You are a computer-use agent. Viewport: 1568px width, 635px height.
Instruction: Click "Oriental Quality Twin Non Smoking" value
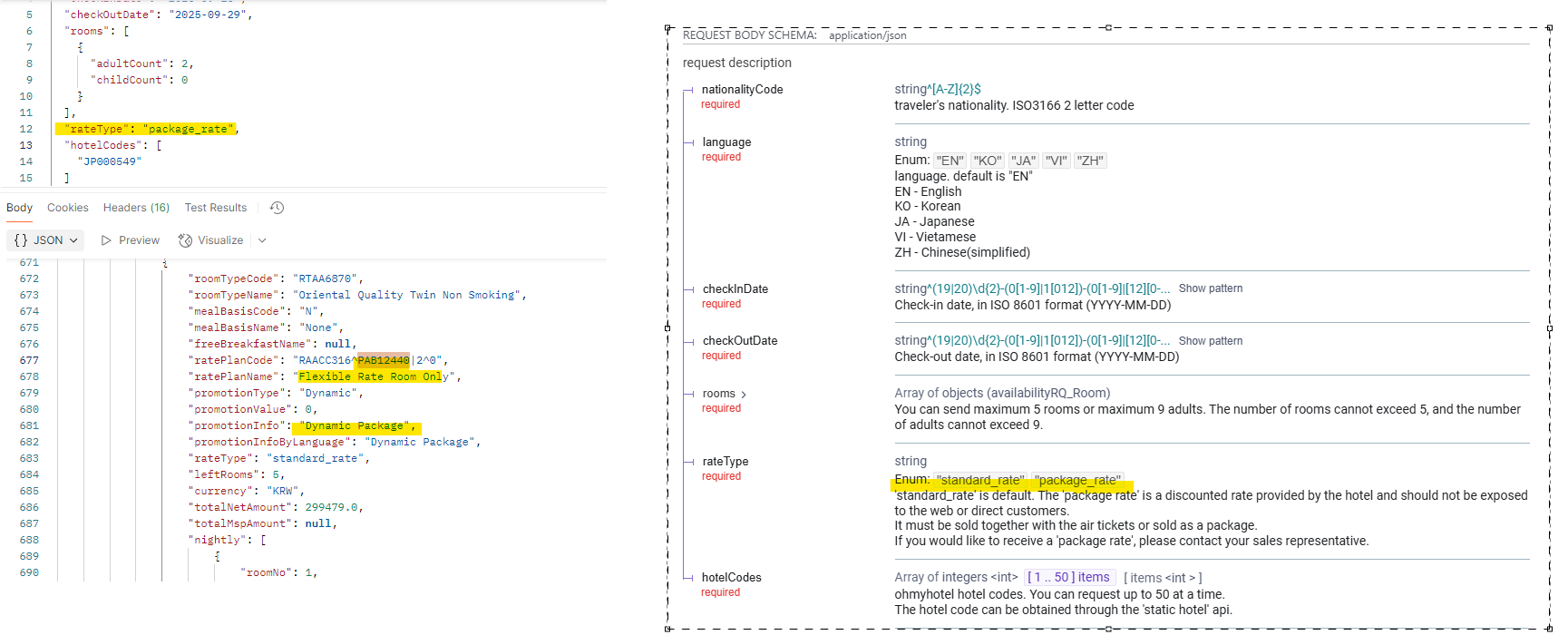click(406, 295)
